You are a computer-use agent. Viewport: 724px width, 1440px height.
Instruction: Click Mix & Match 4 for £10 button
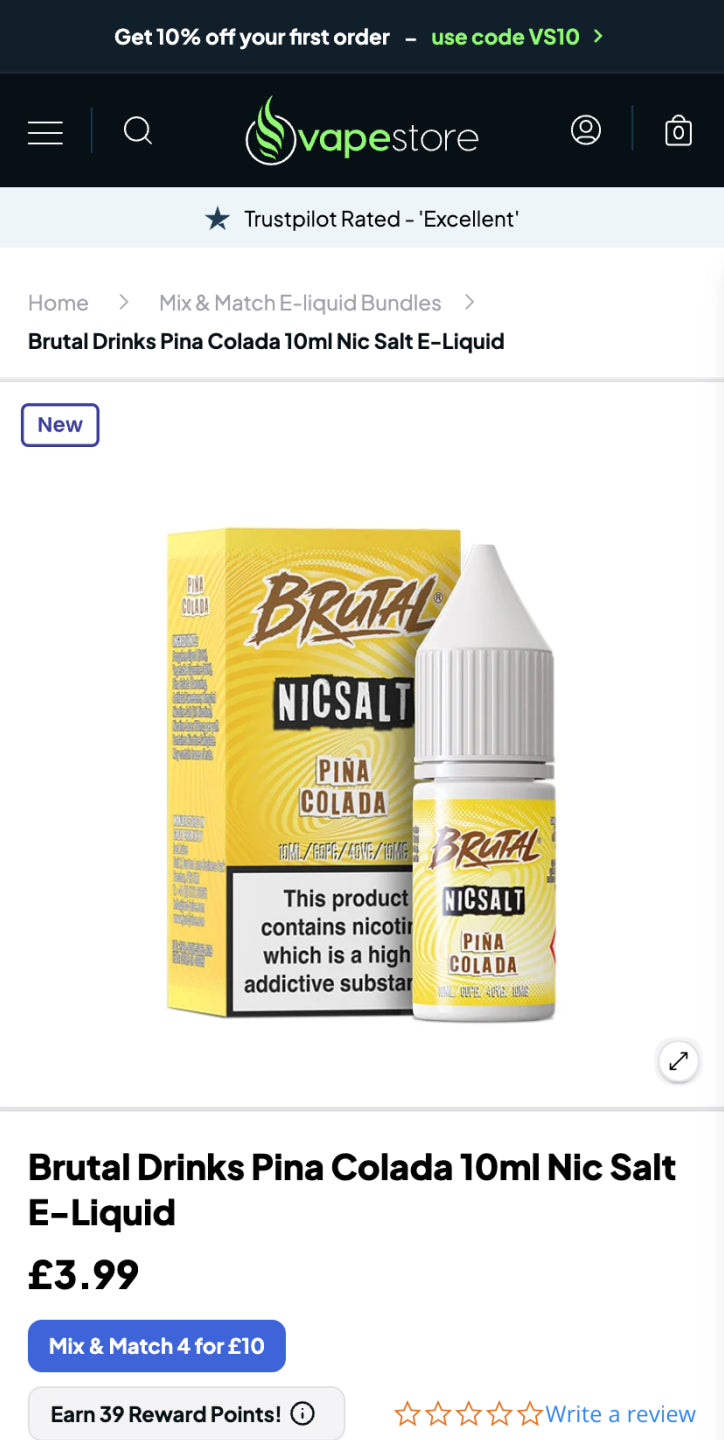157,1346
